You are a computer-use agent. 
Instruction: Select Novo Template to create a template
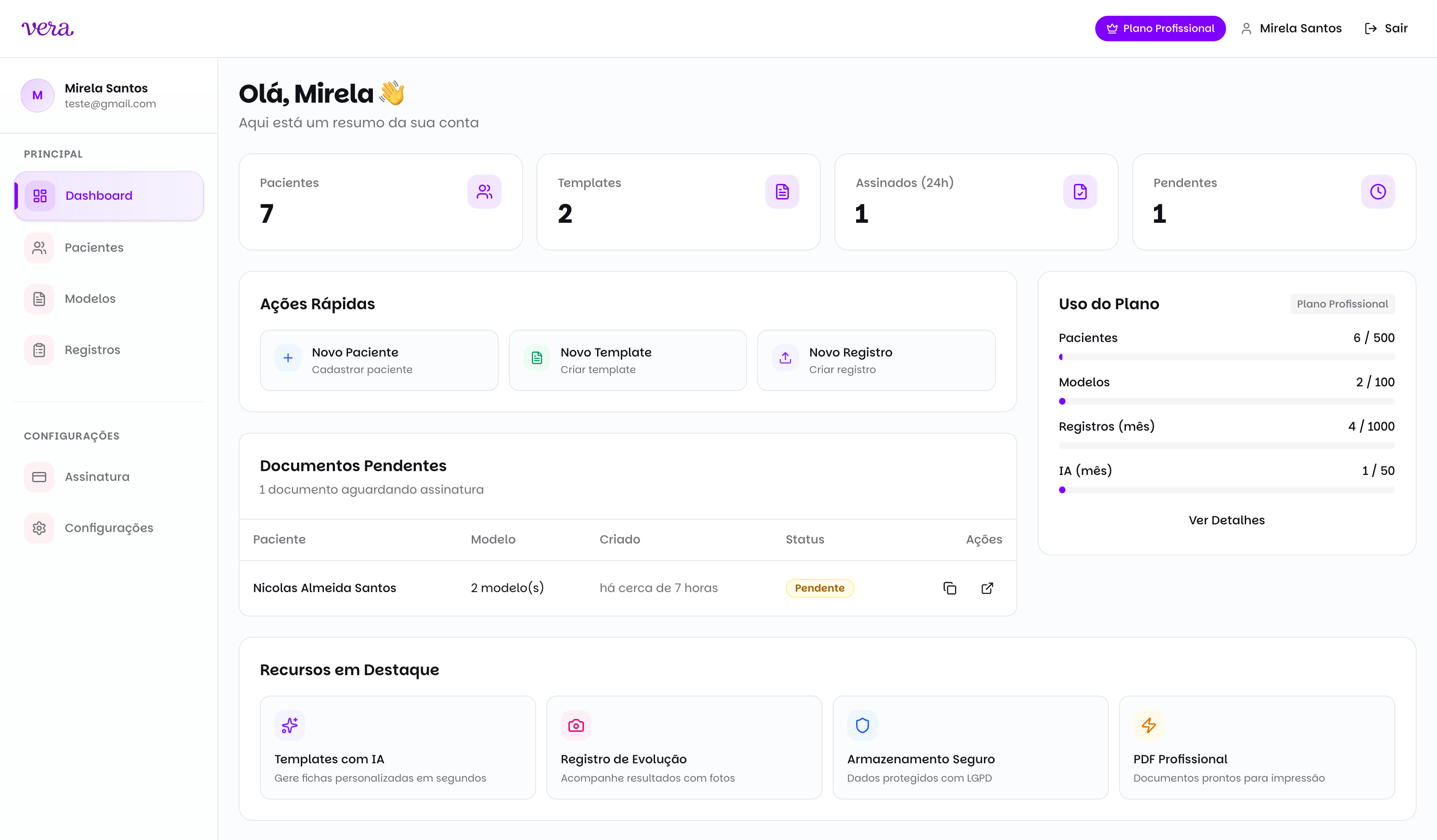[x=627, y=360]
